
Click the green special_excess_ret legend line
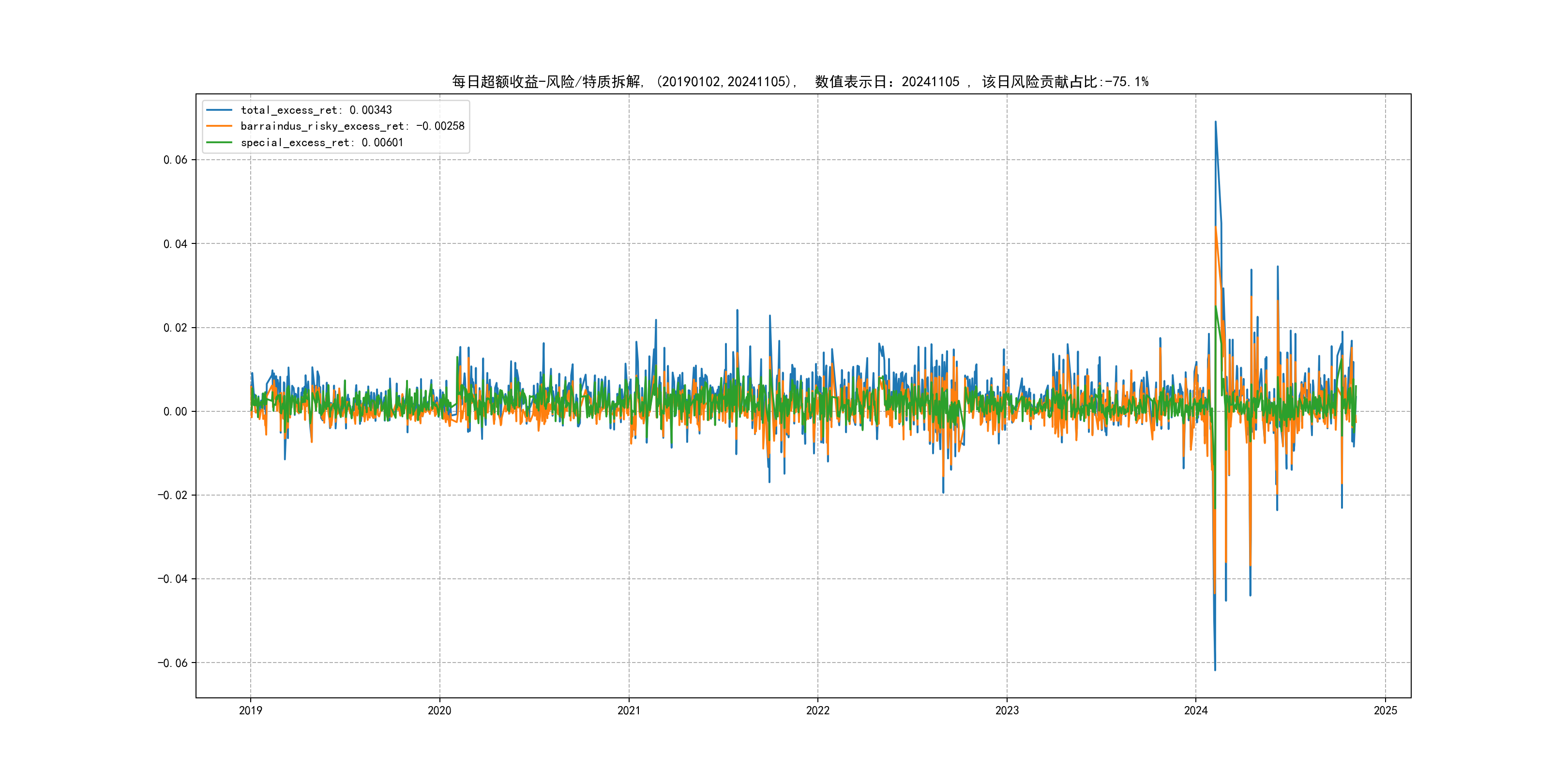(x=219, y=142)
